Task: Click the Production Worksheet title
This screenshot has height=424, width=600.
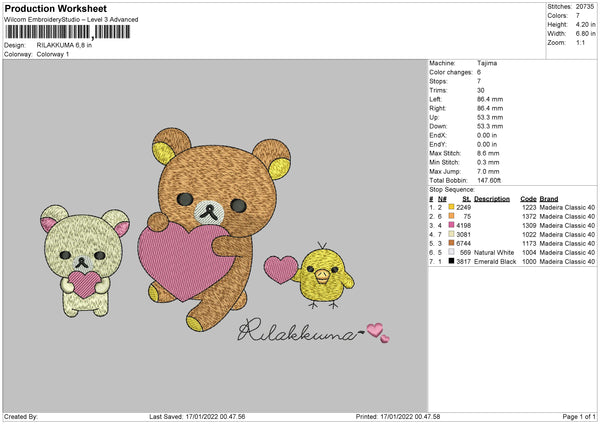Action: tap(55, 8)
